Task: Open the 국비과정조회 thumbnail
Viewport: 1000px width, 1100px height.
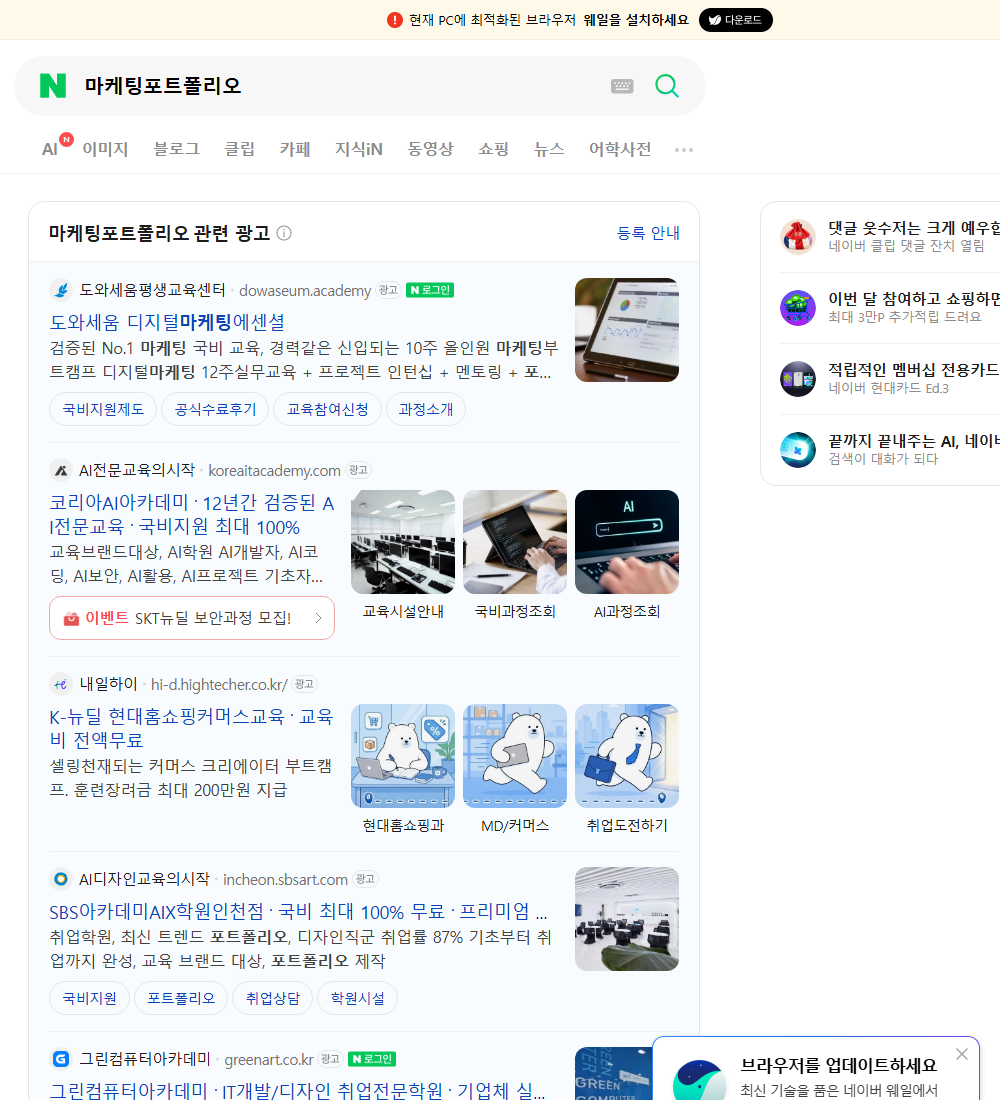Action: pos(515,542)
